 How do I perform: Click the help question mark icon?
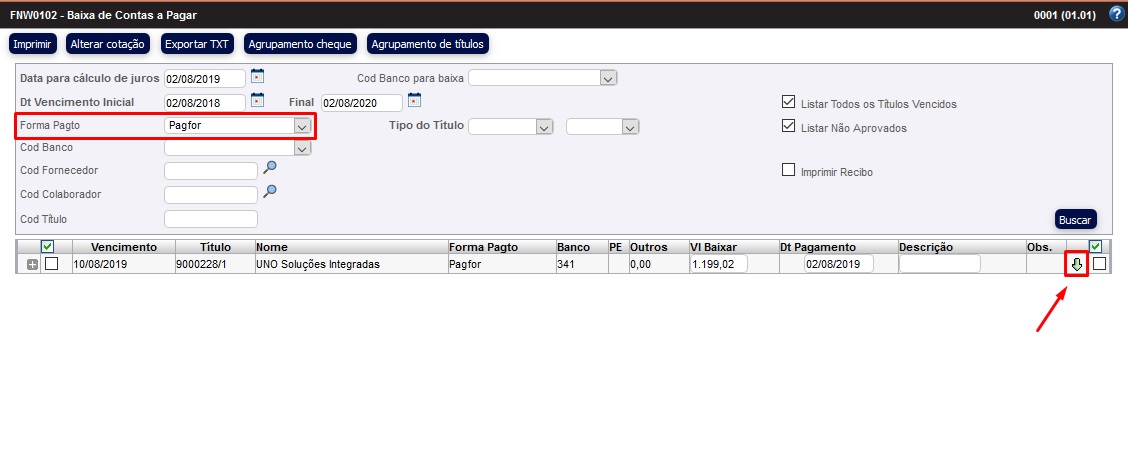tap(1116, 15)
